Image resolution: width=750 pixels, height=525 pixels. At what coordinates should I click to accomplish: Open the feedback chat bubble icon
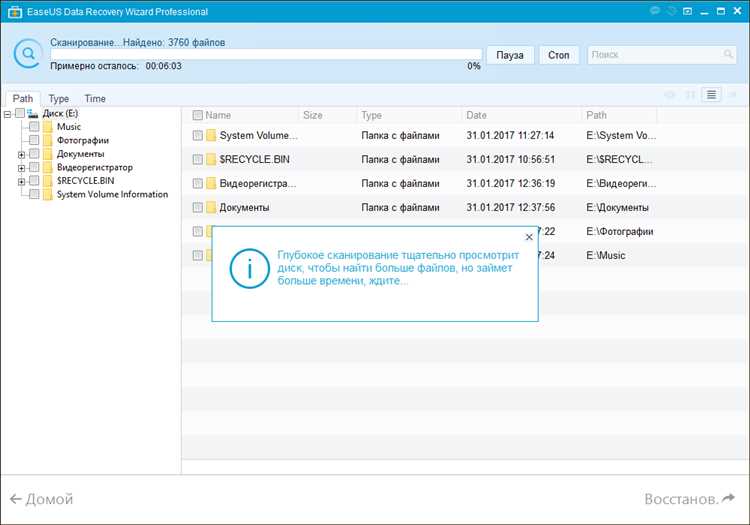(655, 11)
